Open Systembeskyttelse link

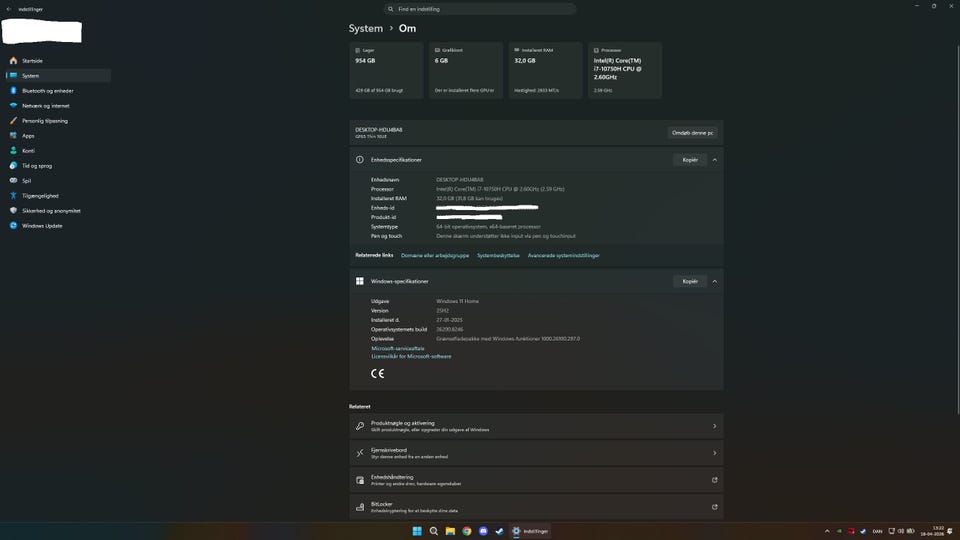(x=498, y=255)
